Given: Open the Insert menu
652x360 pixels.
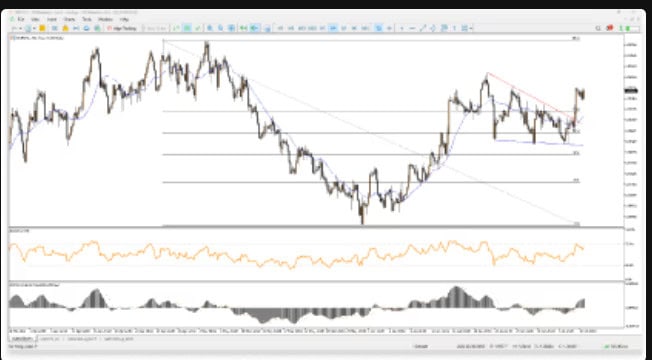Looking at the screenshot, I should point(52,19).
